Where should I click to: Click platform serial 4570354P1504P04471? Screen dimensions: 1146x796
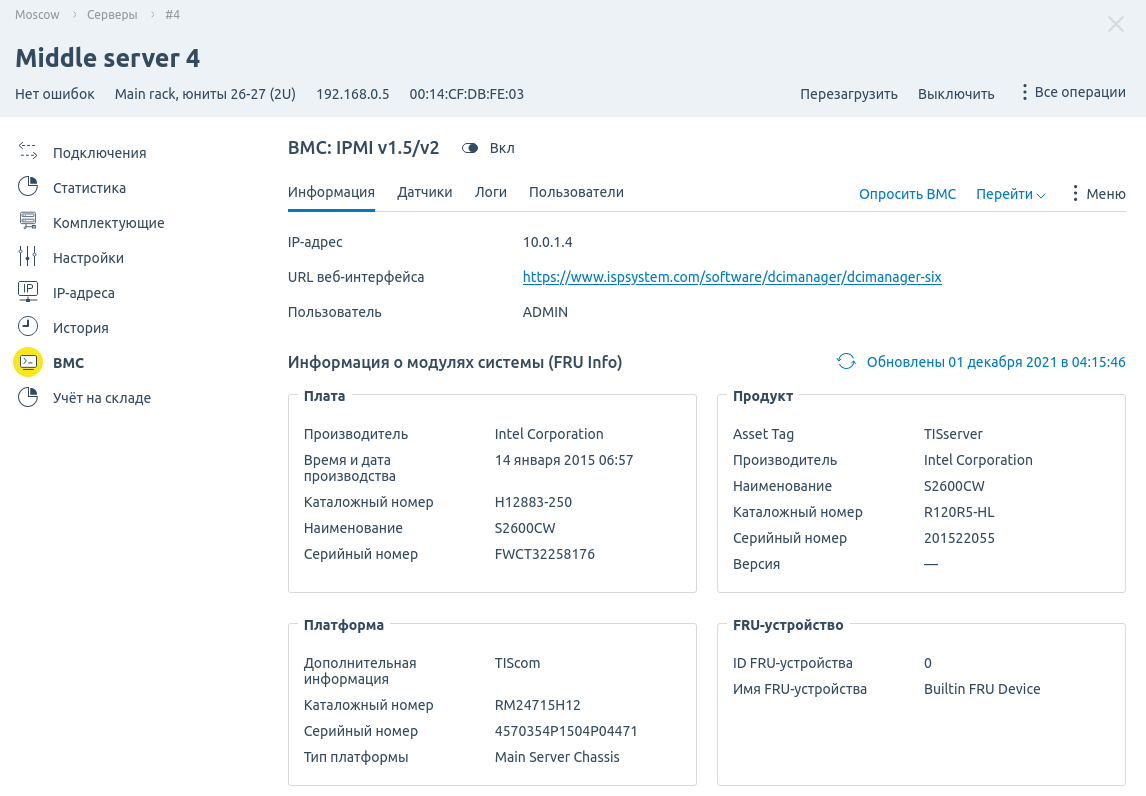tap(566, 731)
